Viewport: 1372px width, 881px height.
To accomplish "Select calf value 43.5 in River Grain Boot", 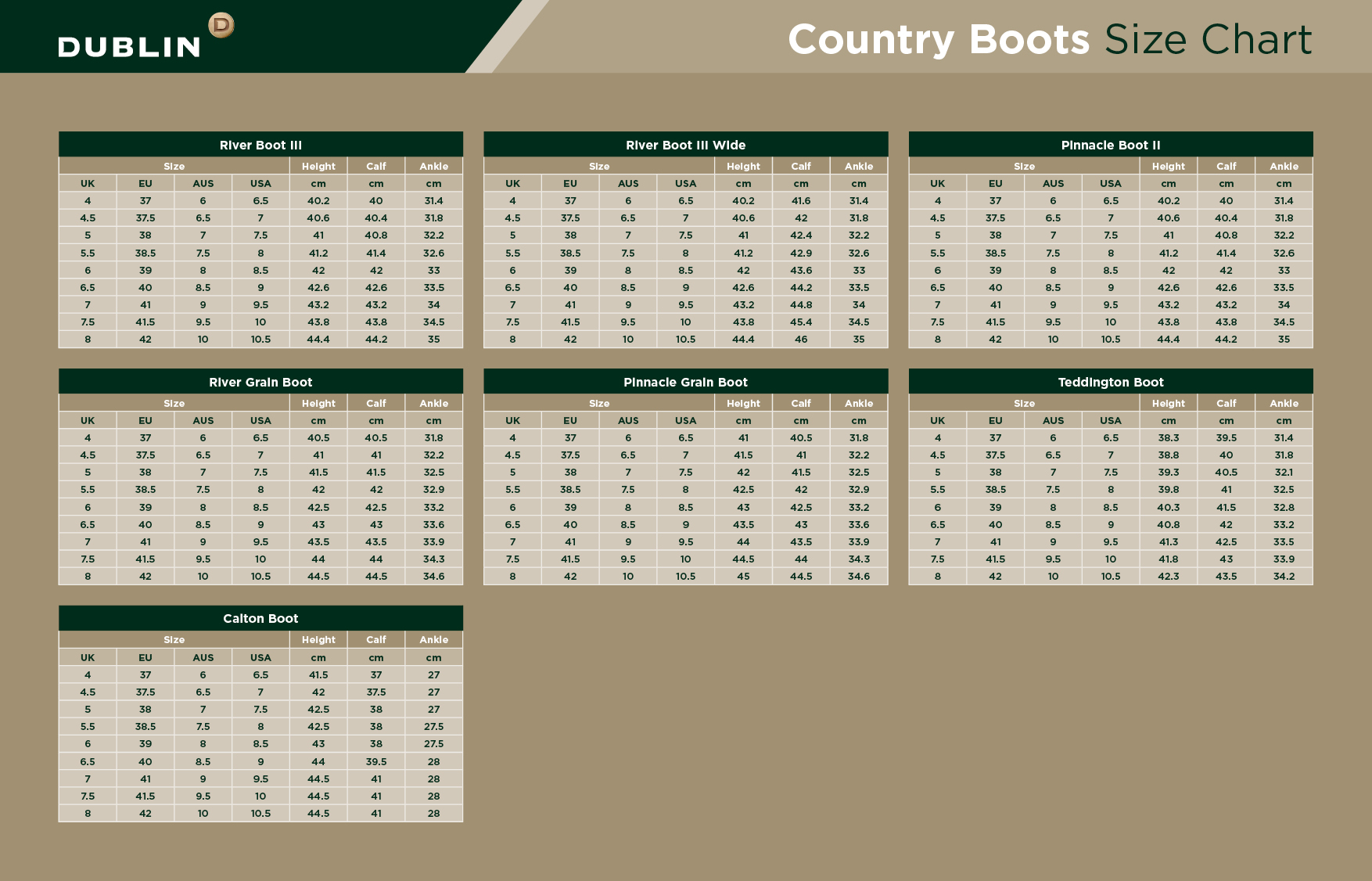I will [376, 541].
